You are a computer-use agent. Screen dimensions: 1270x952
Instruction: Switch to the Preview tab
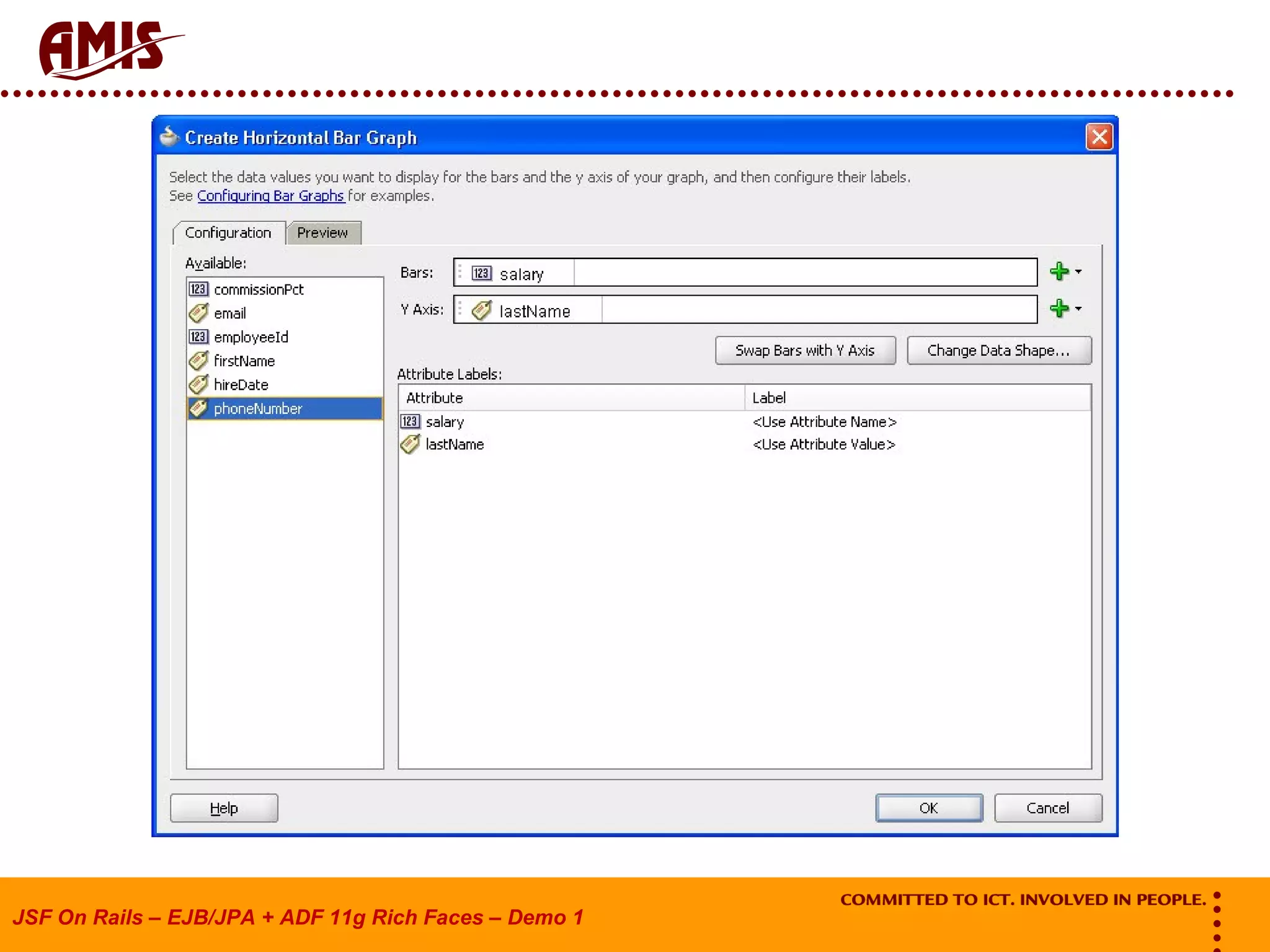(x=322, y=233)
